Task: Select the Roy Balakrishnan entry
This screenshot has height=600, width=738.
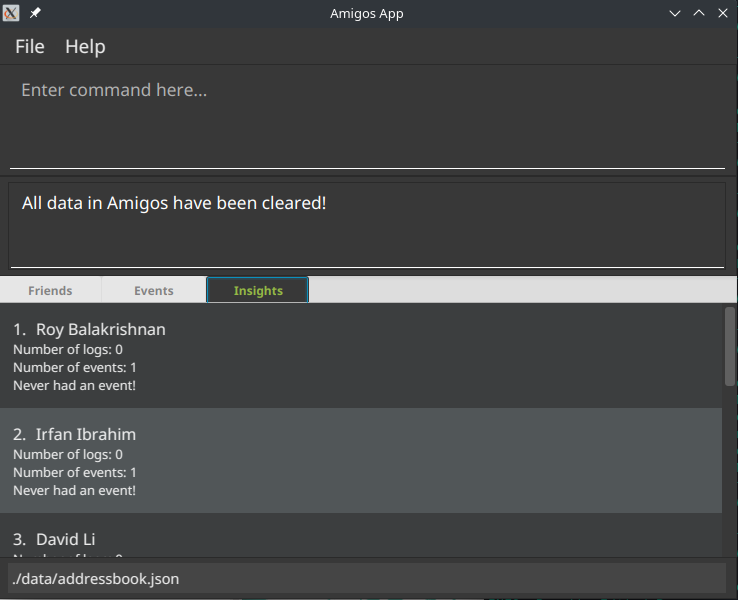Action: coord(361,356)
